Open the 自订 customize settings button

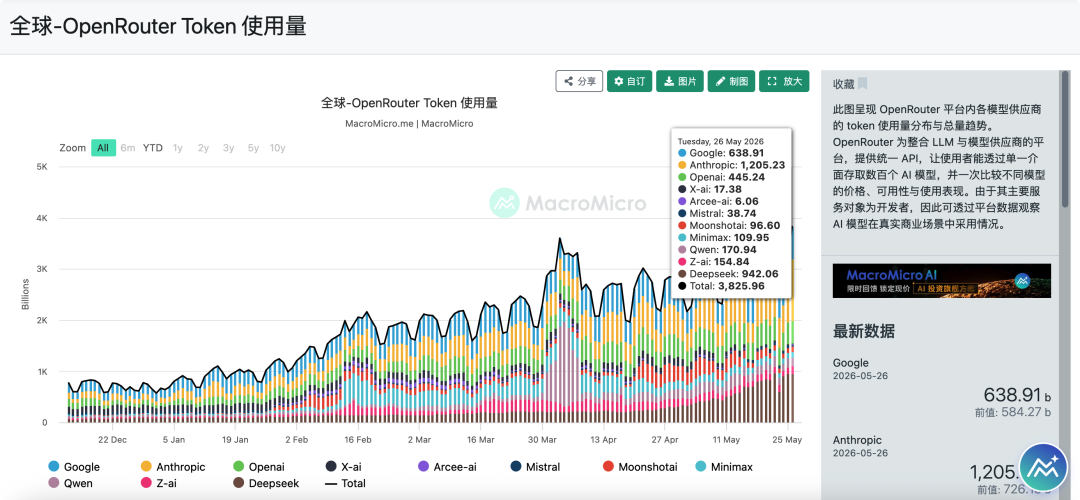point(629,81)
